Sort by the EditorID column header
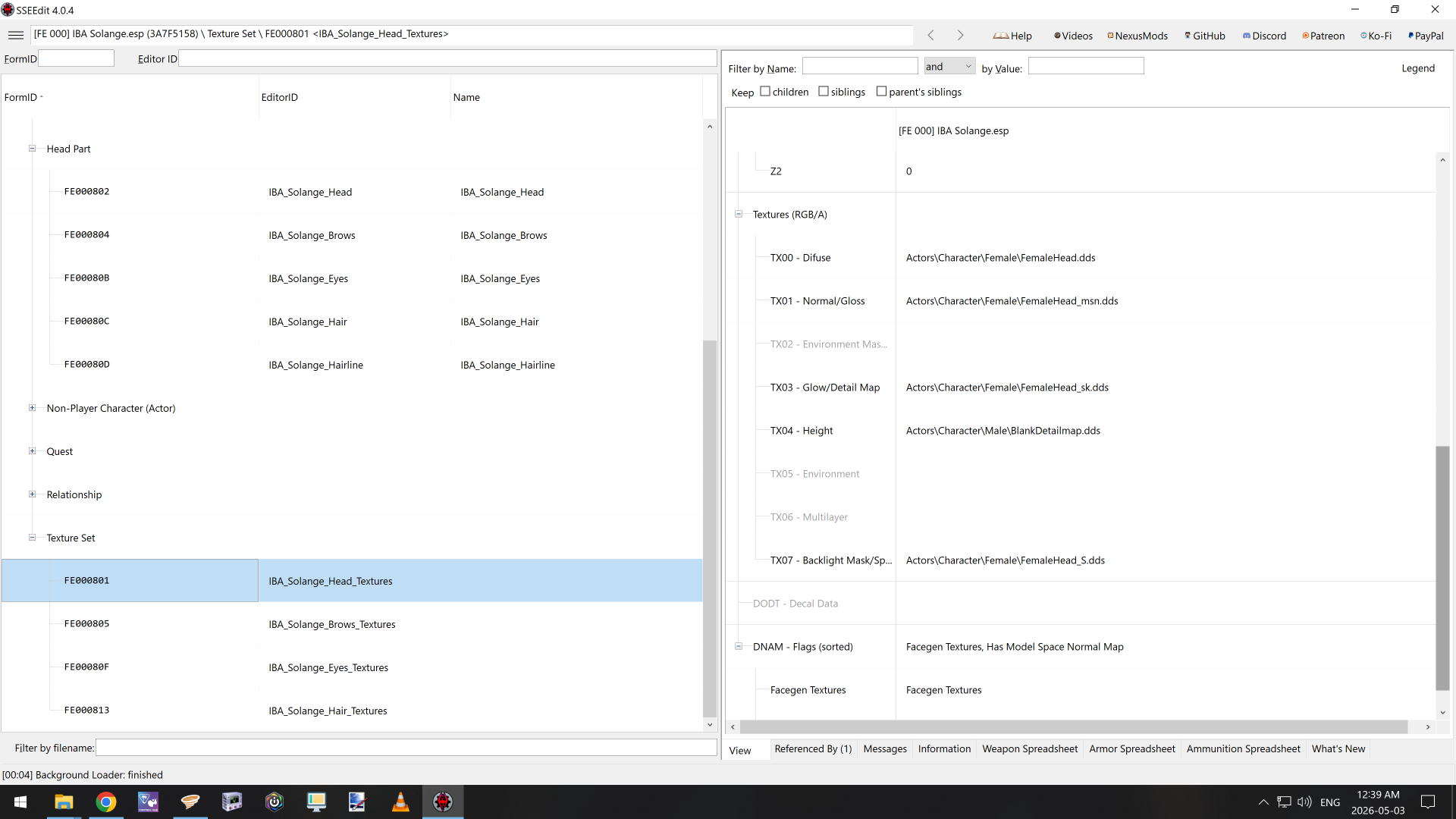The height and width of the screenshot is (819, 1456). click(354, 97)
